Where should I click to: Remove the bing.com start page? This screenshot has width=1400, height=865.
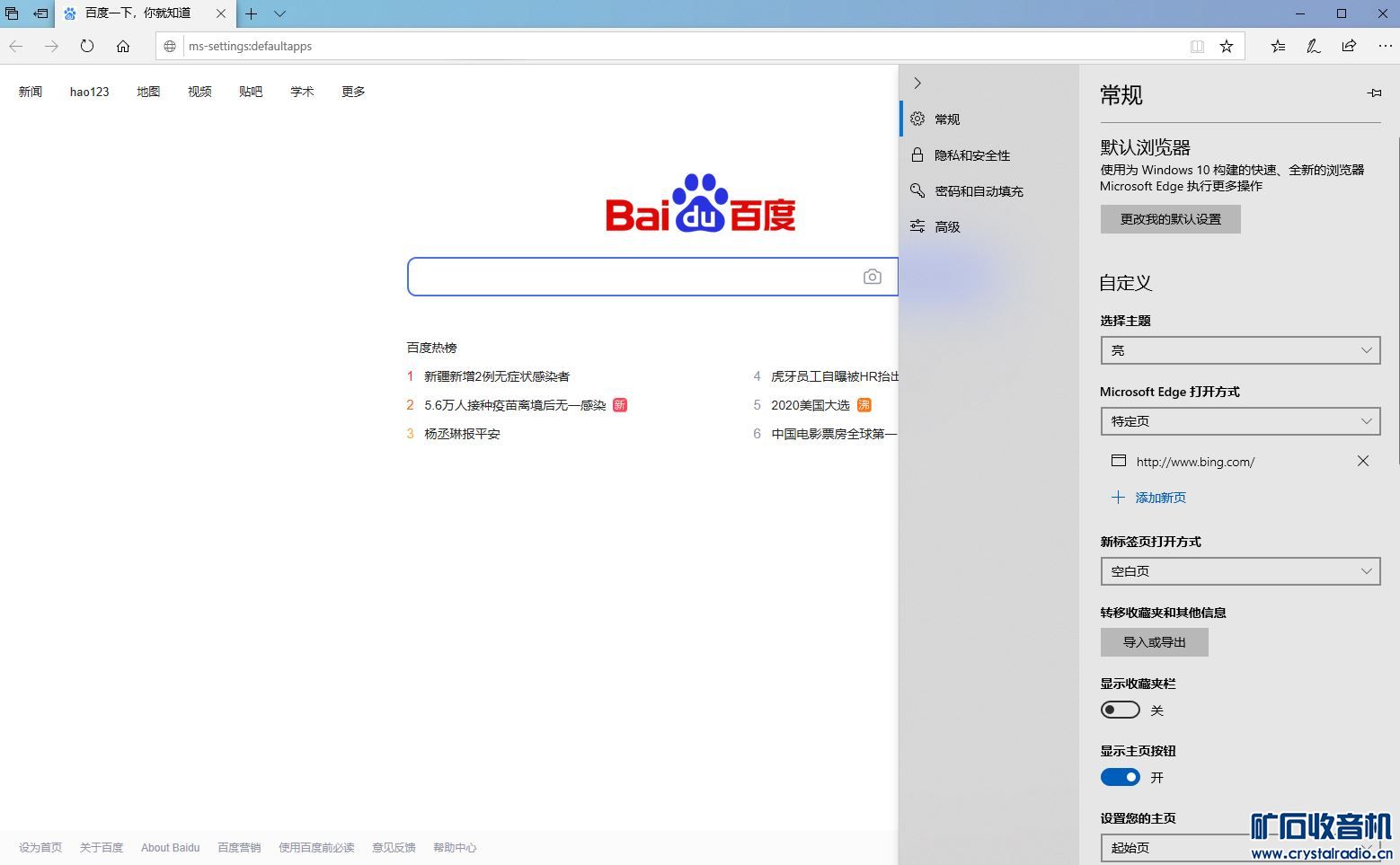coord(1363,461)
